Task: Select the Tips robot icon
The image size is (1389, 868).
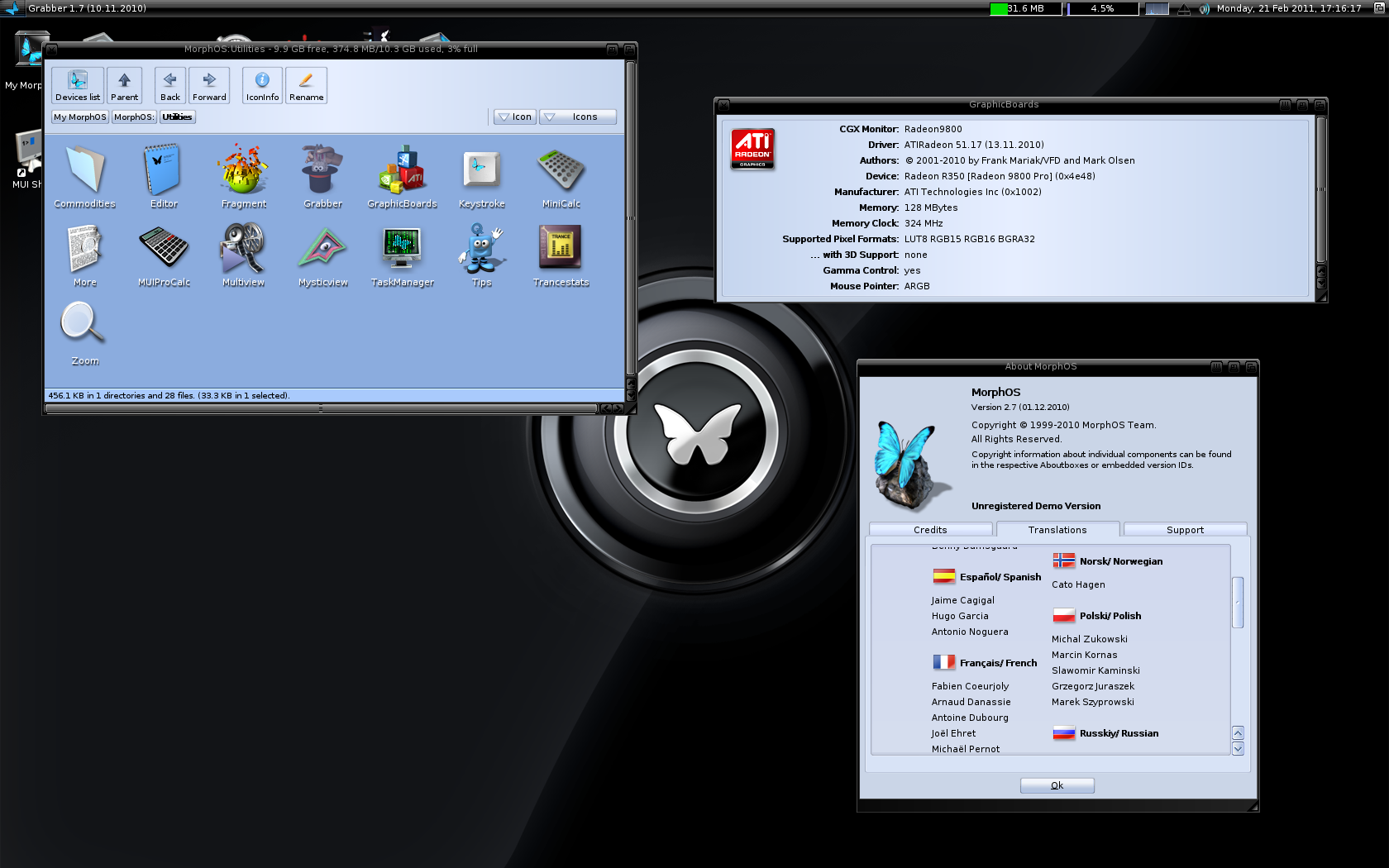Action: [x=481, y=255]
